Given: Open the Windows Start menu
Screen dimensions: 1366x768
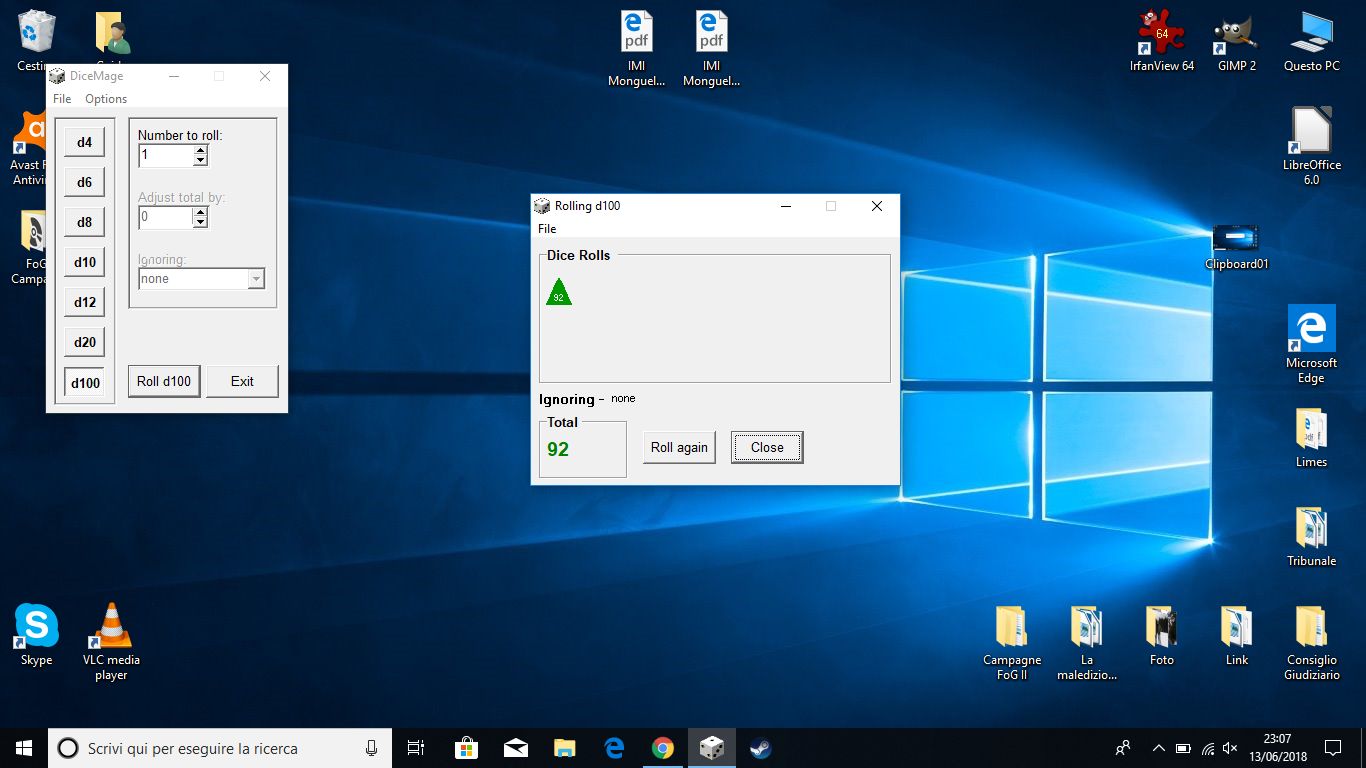Looking at the screenshot, I should point(24,748).
